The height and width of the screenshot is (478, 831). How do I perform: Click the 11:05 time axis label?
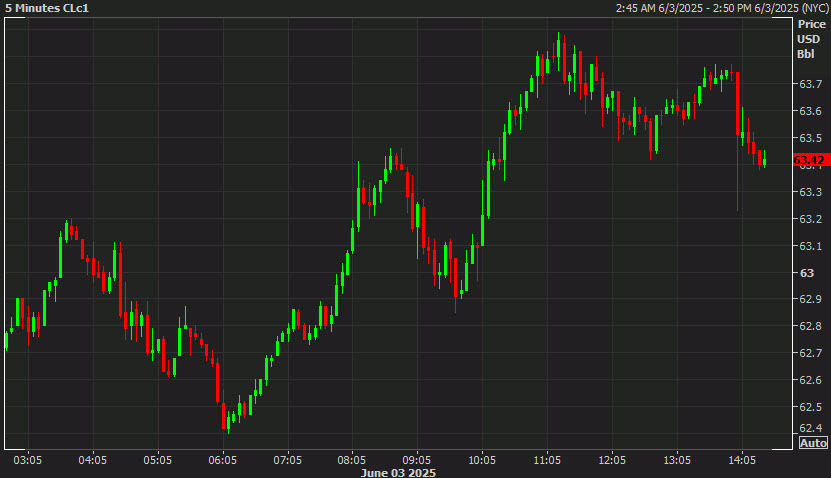[x=547, y=460]
